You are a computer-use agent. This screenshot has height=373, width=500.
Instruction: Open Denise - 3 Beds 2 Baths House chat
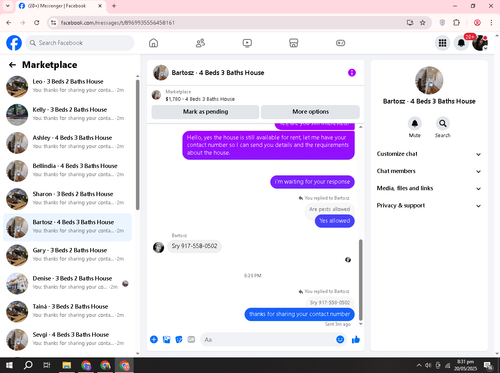click(67, 283)
